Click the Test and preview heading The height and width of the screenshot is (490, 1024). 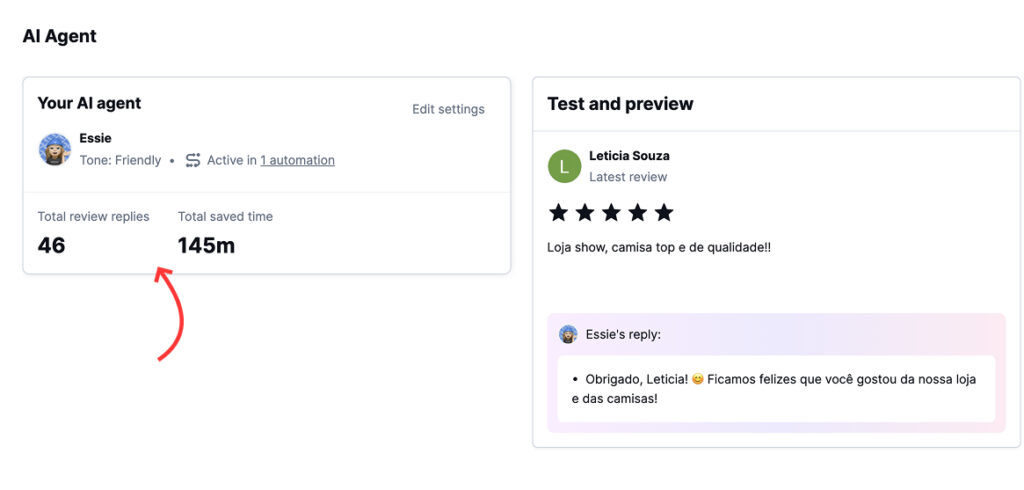[x=620, y=104]
